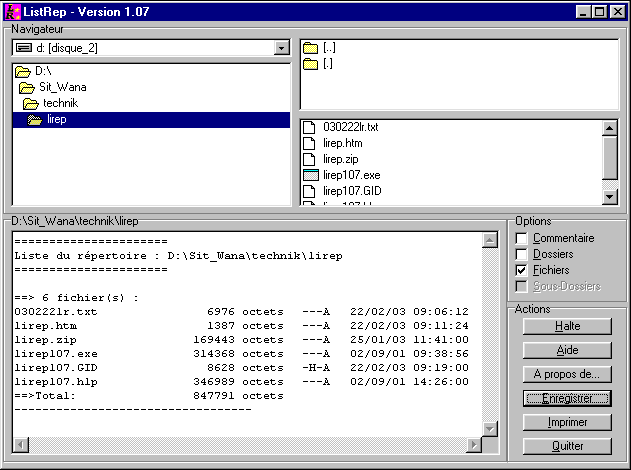Open help with the Aide button

(567, 350)
